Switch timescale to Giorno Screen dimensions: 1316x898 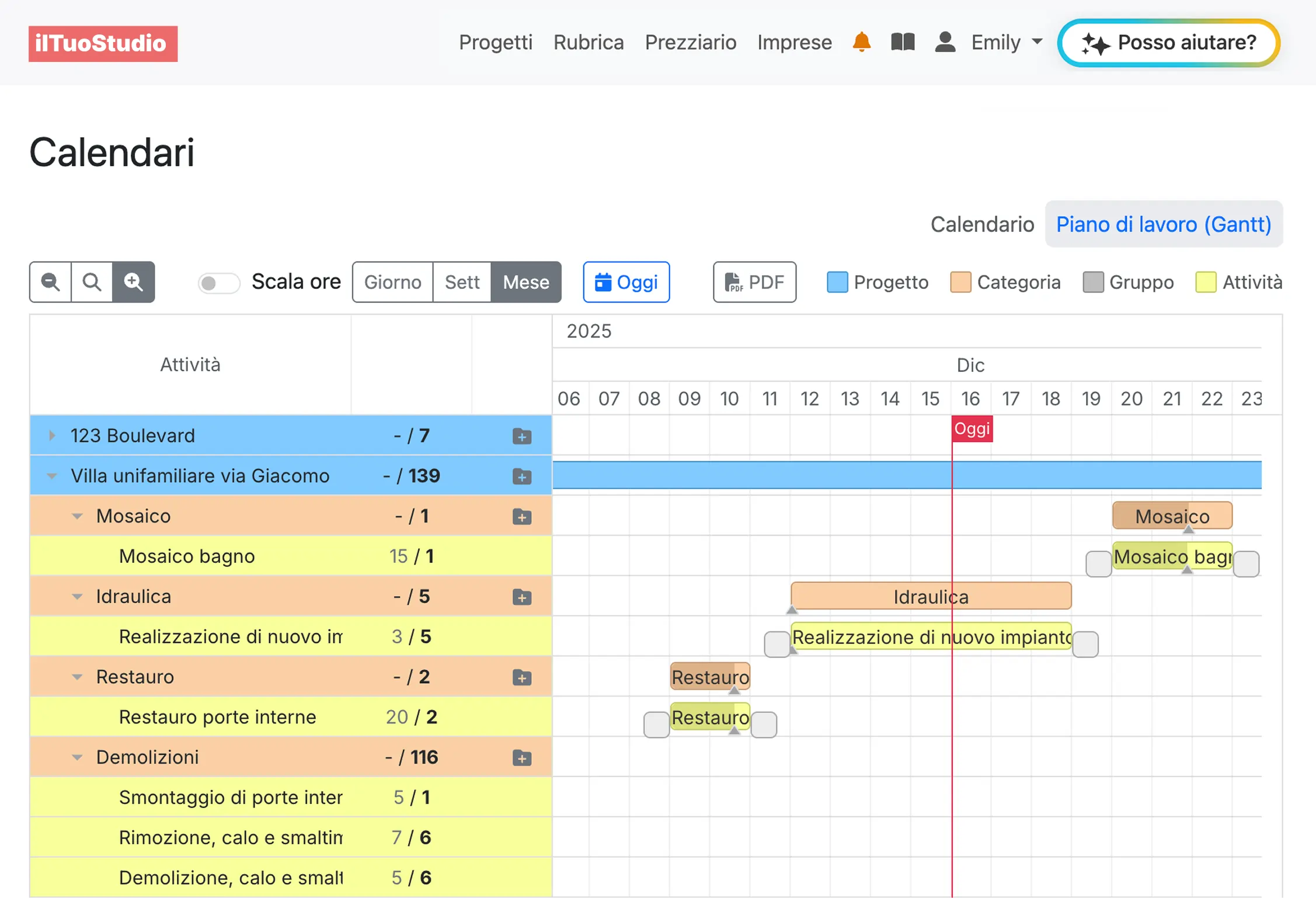[392, 282]
